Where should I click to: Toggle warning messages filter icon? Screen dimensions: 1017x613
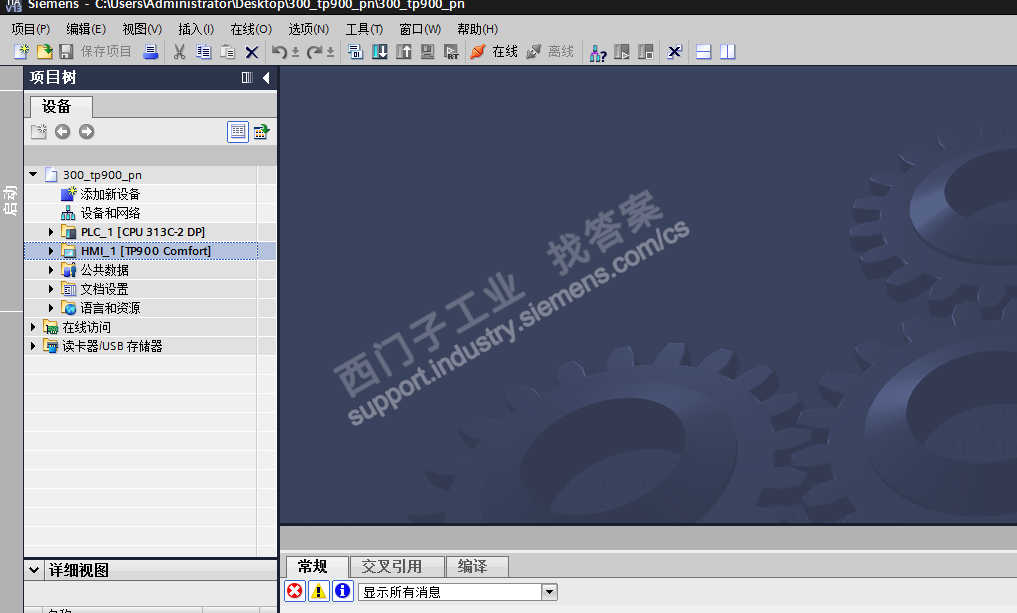pyautogui.click(x=318, y=591)
